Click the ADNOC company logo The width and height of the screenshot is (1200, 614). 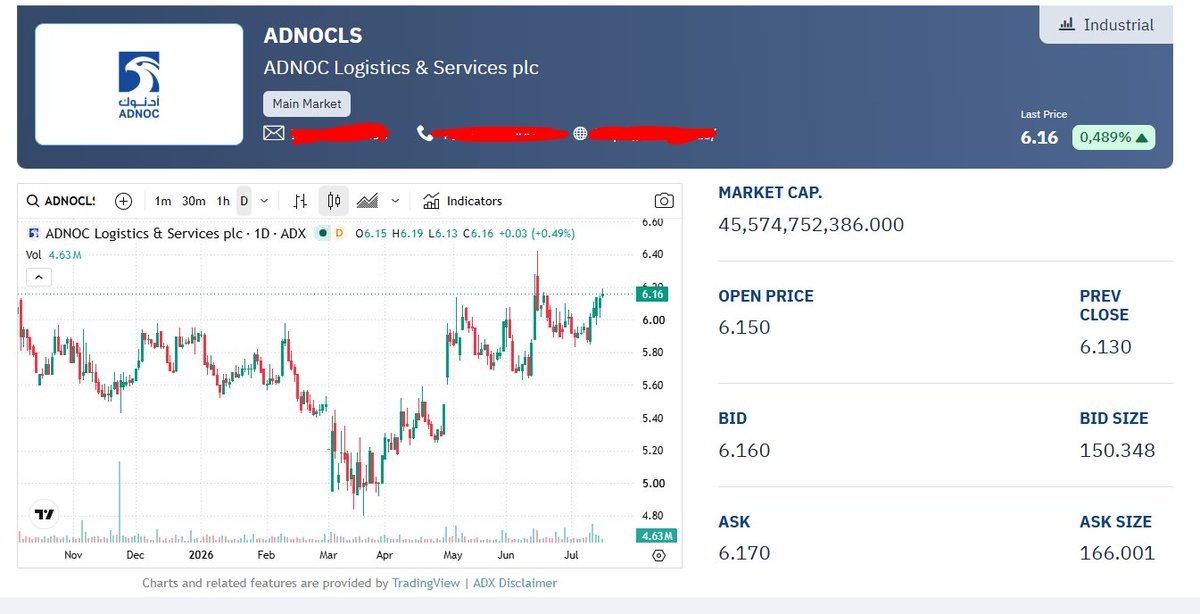coord(139,85)
